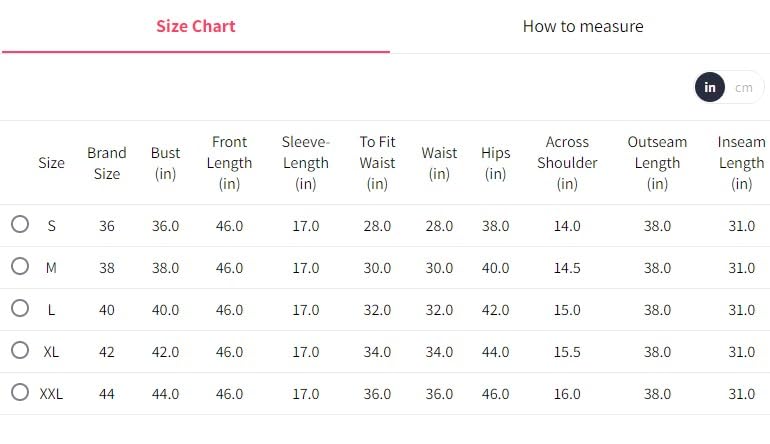The image size is (770, 444).
Task: Click the Outseam Length column header
Action: click(x=657, y=163)
